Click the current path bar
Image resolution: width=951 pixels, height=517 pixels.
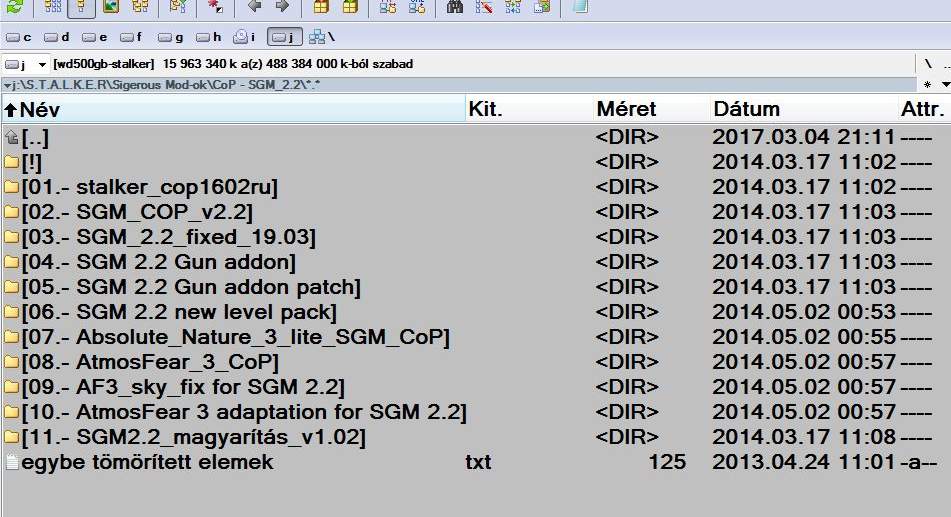click(x=459, y=85)
